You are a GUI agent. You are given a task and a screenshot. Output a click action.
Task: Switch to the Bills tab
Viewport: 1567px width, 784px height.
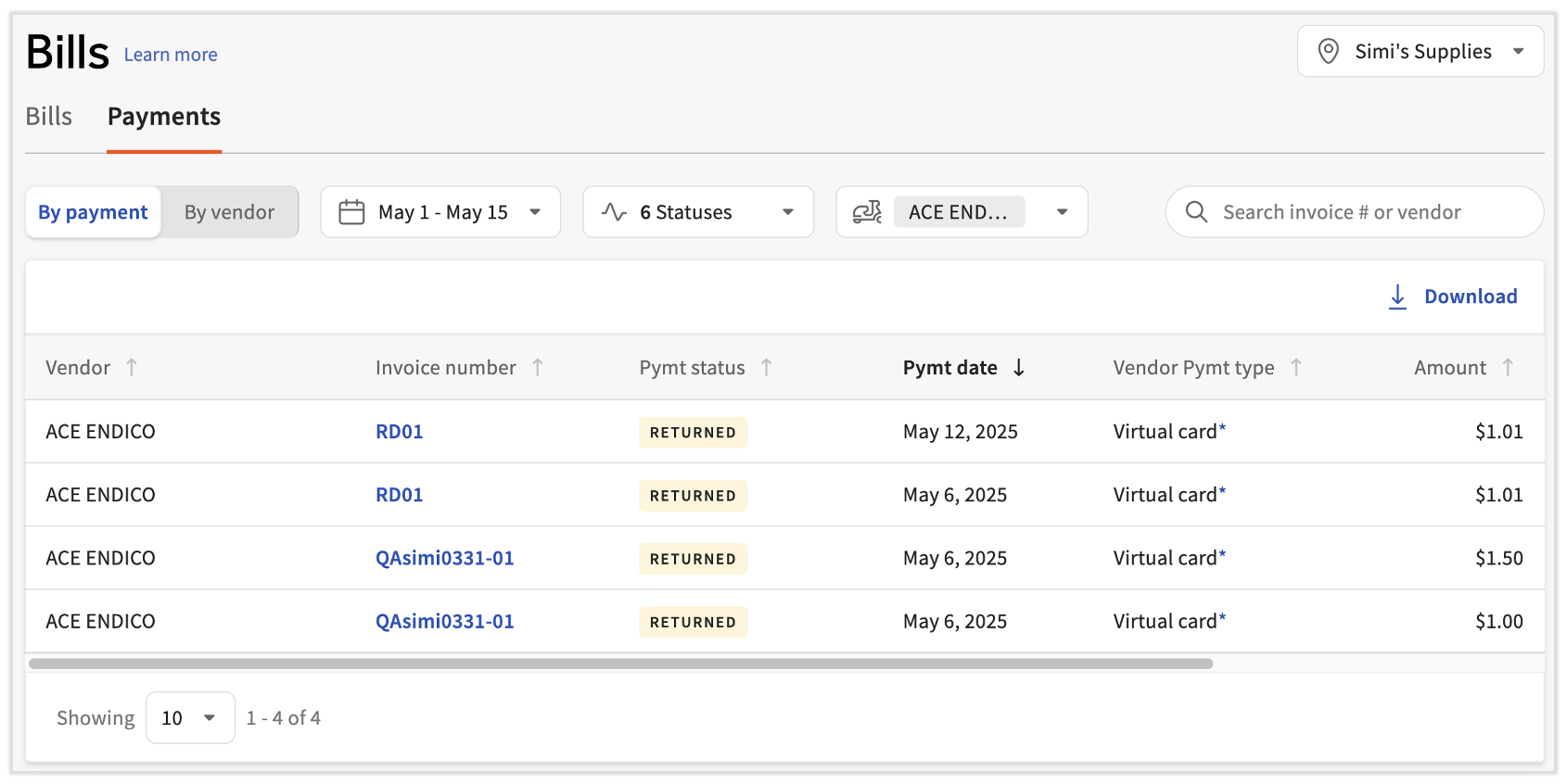(48, 117)
